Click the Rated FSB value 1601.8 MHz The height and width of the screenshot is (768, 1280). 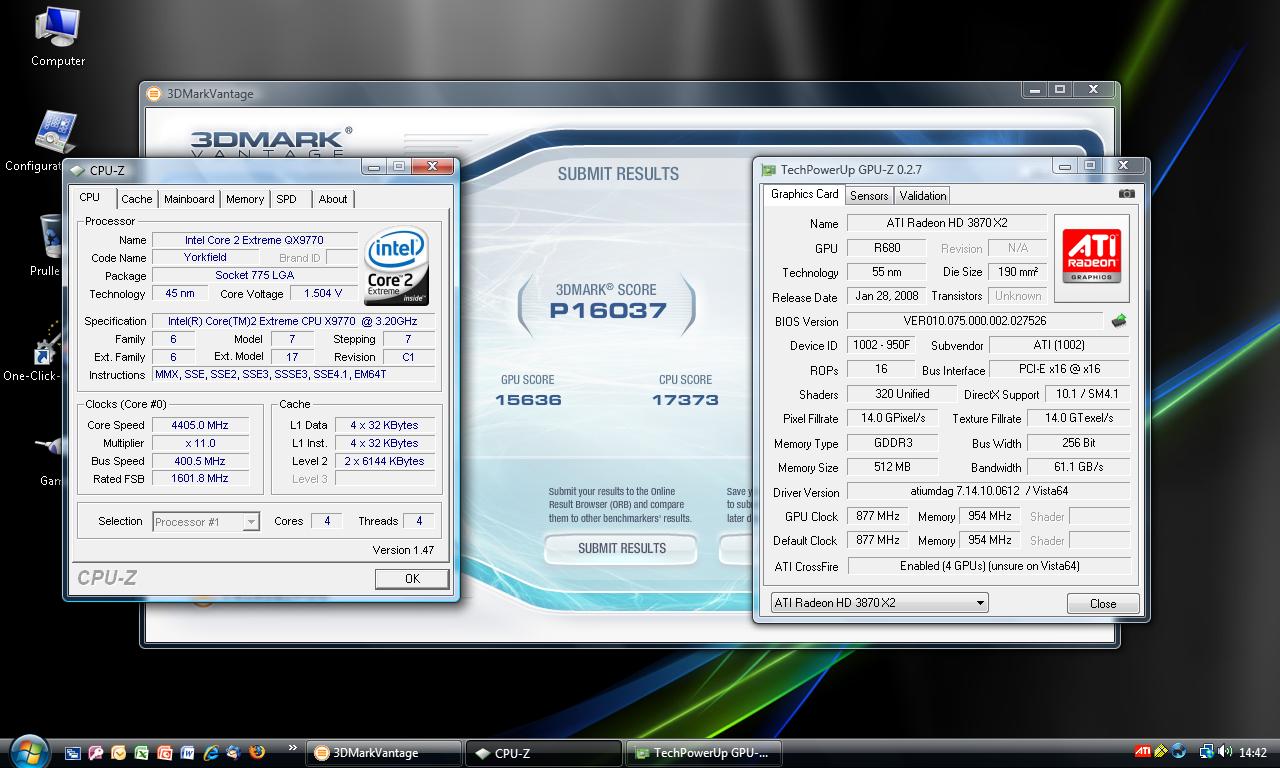click(x=200, y=479)
